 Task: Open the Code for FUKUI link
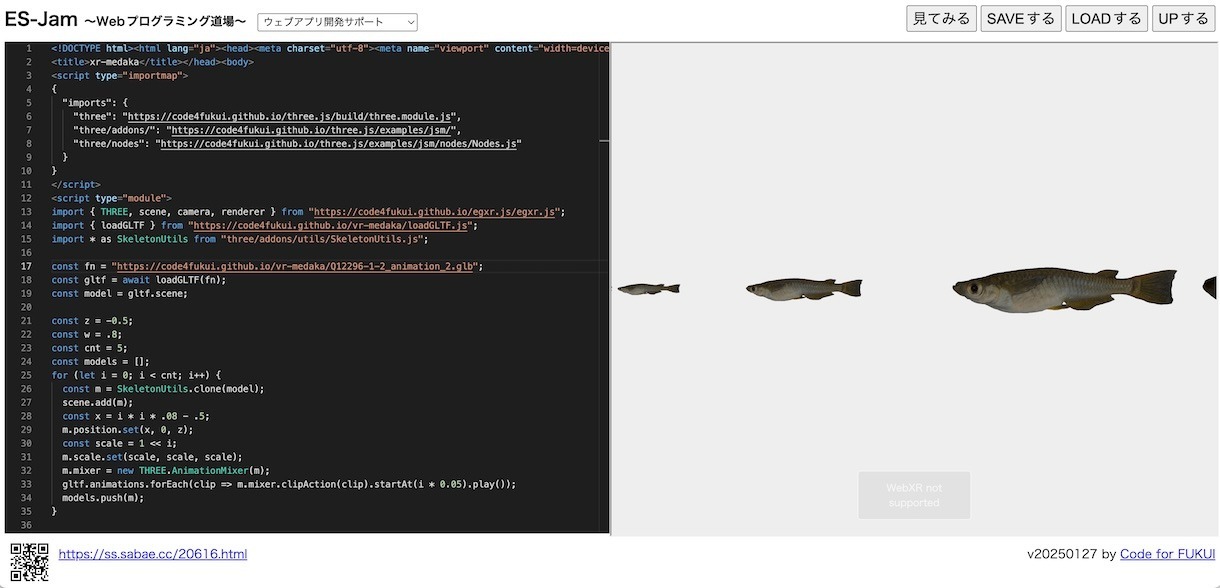(1167, 554)
